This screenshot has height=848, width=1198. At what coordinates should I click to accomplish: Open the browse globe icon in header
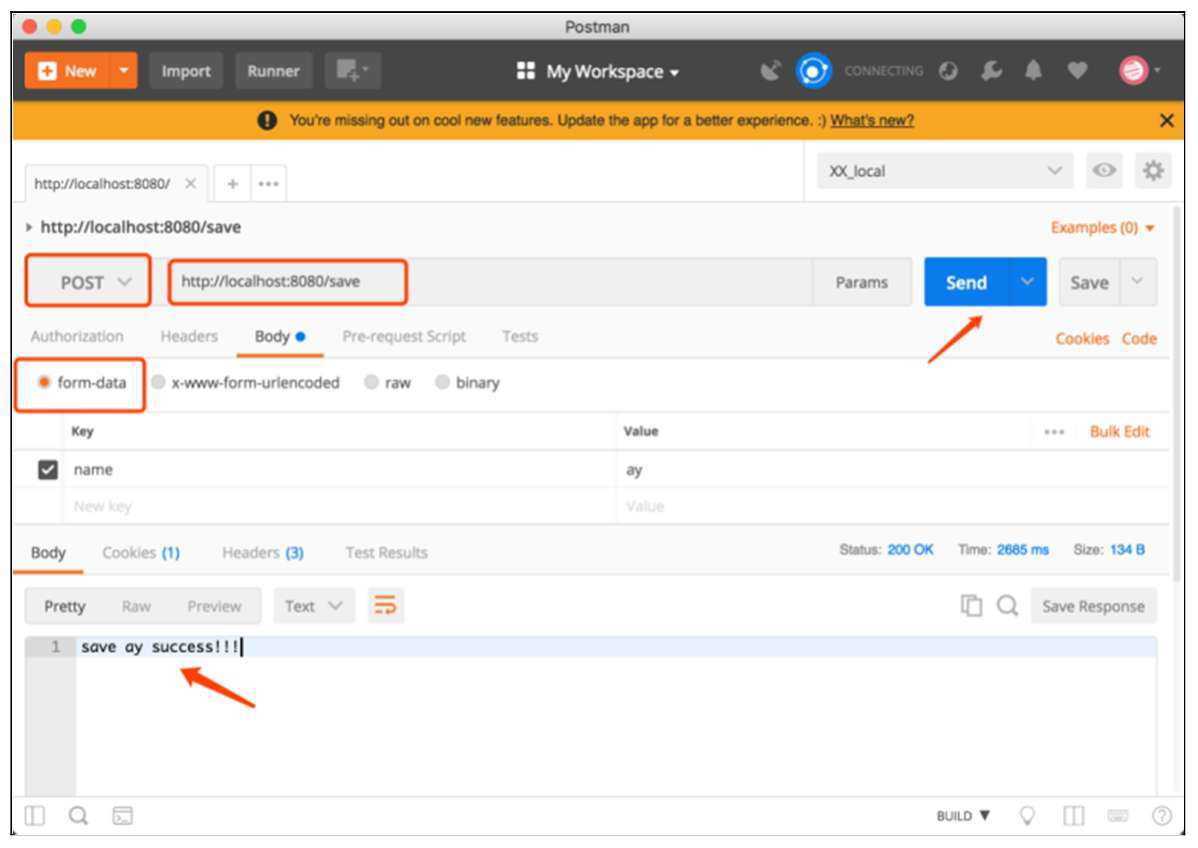948,71
